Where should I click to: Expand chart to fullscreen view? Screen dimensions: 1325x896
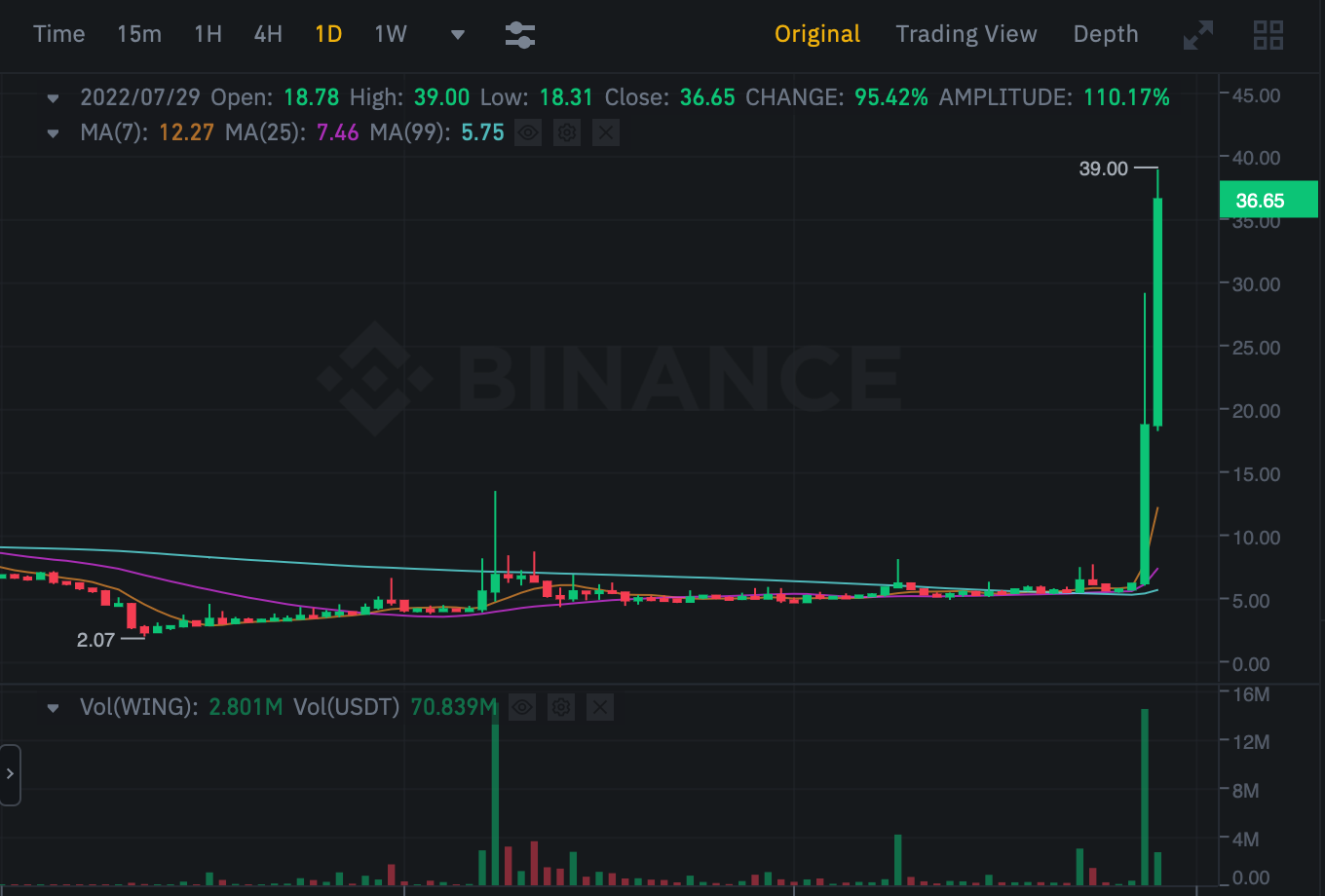point(1198,35)
